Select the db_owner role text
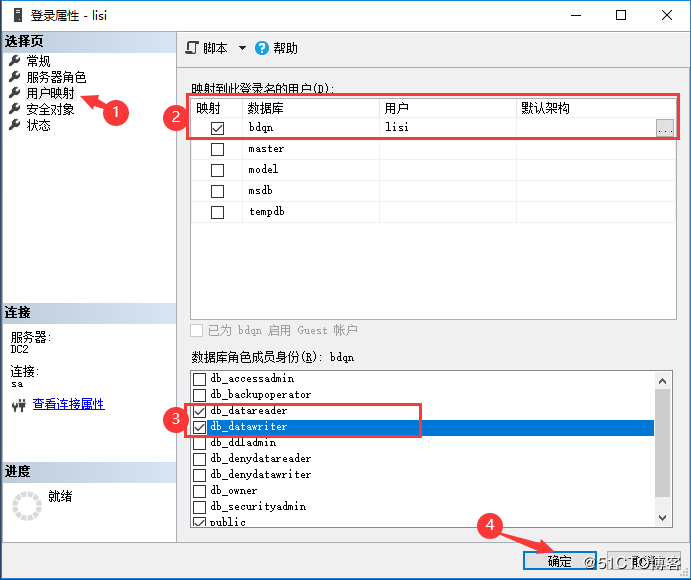Screen dimensions: 691x580 (234, 491)
